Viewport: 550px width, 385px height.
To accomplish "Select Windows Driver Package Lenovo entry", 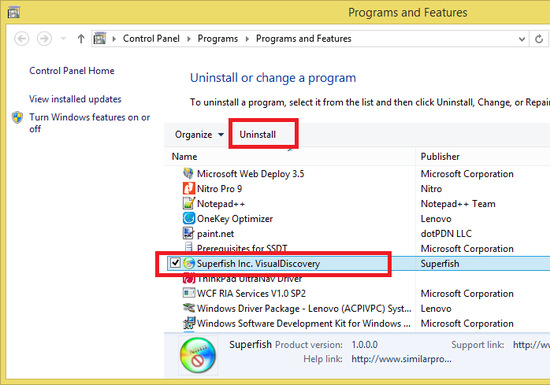I will click(304, 309).
